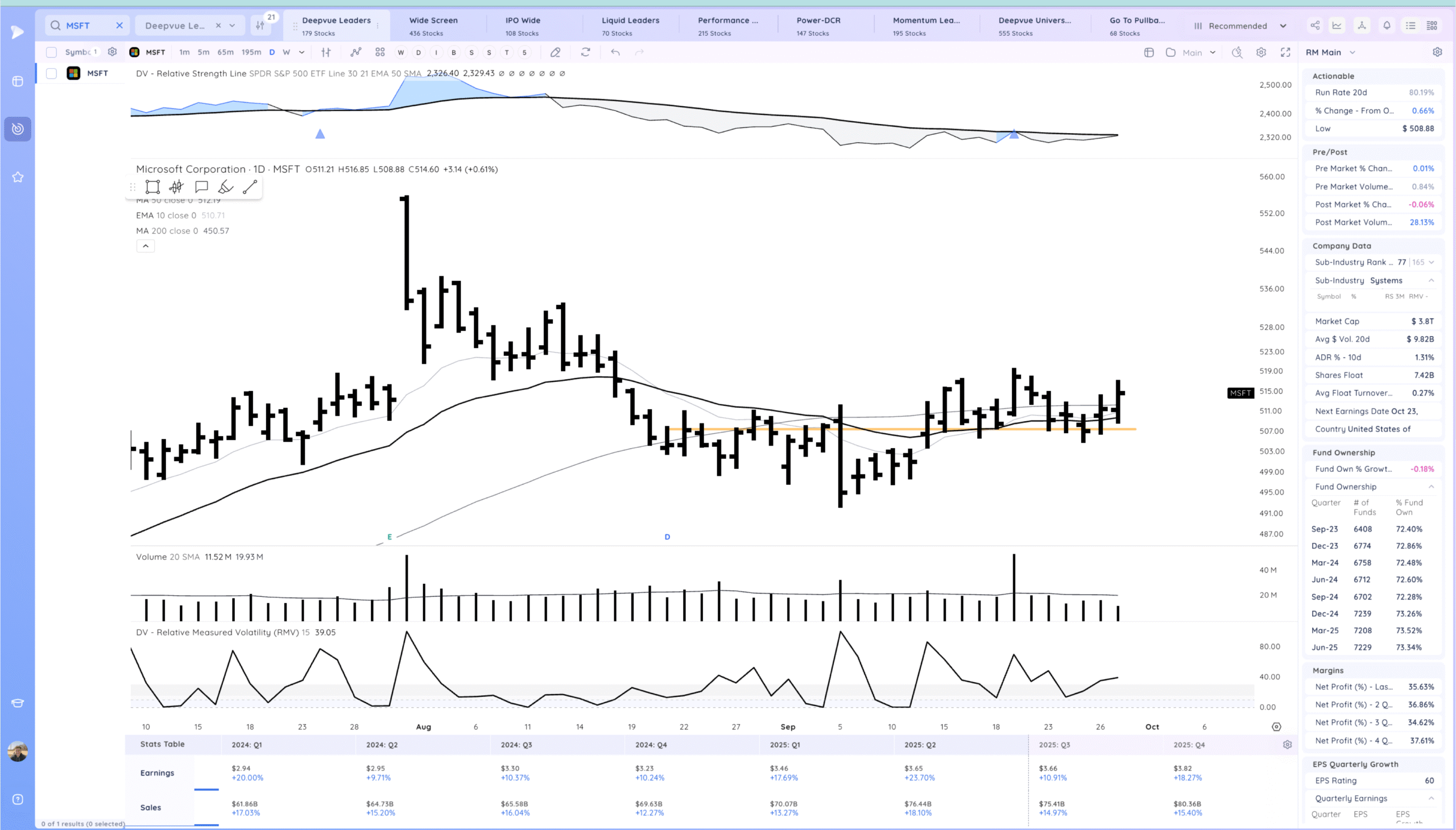Open the help question mark icon in sidebar
1456x830 pixels.
click(x=18, y=799)
